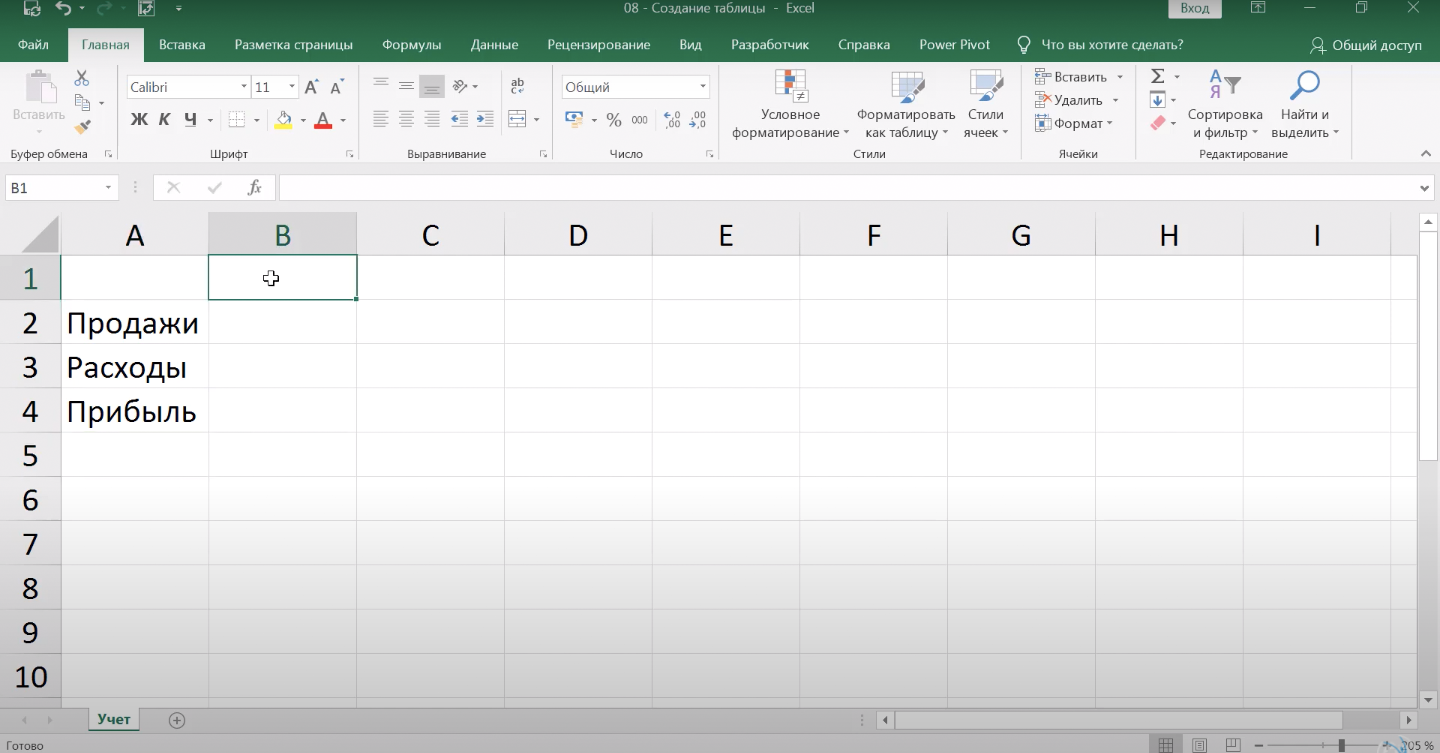Image resolution: width=1440 pixels, height=753 pixels.
Task: Increase font size with large A
Action: 312,87
